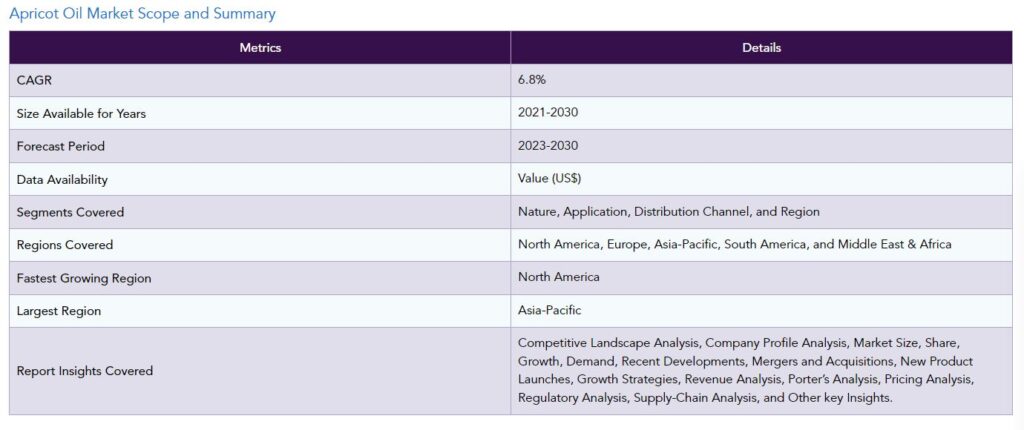
Task: Click the 2021-2030 value
Action: 548,112
